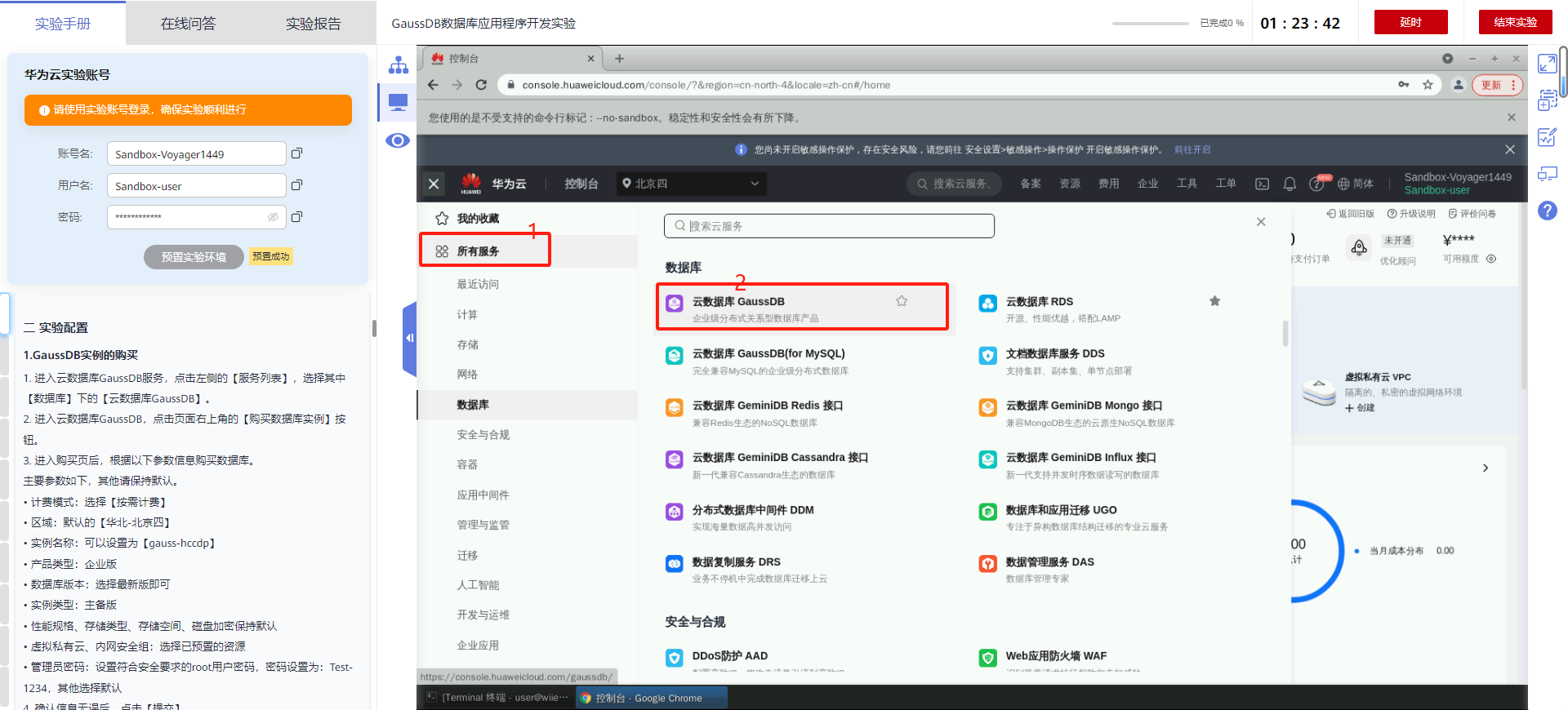Open Terminal 终端 in the taskbar

[497, 698]
